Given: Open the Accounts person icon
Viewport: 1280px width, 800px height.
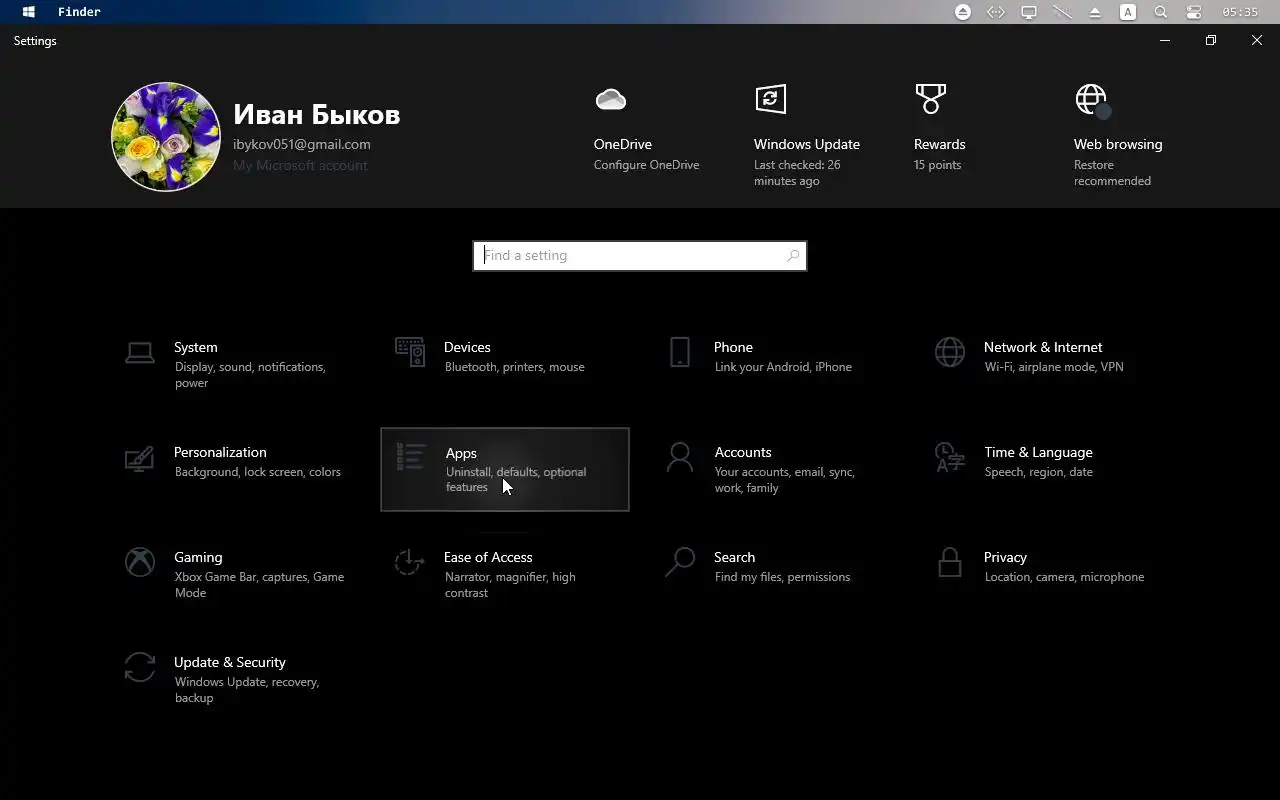Looking at the screenshot, I should coord(680,458).
